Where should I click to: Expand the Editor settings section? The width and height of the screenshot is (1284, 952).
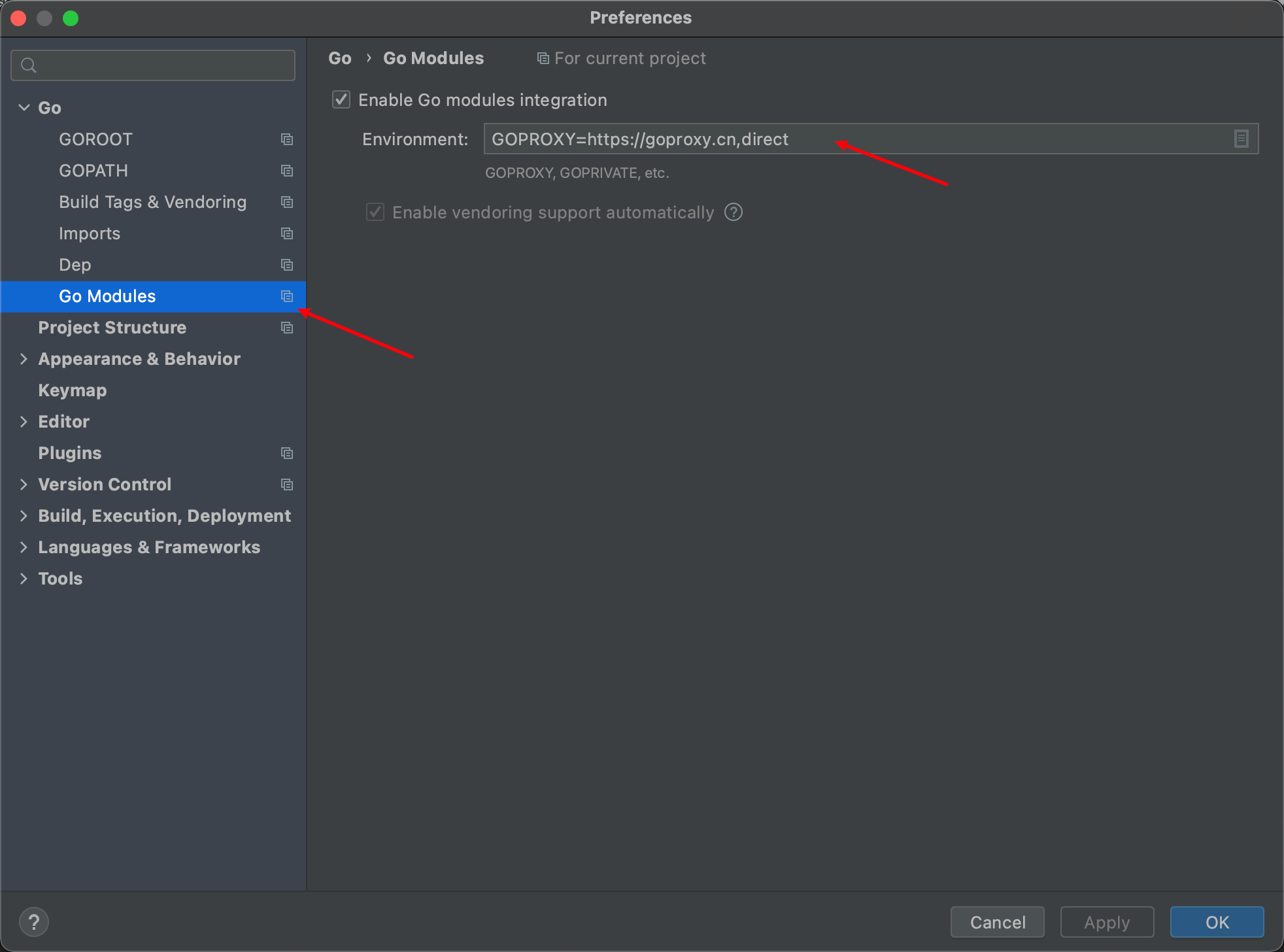pyautogui.click(x=24, y=422)
